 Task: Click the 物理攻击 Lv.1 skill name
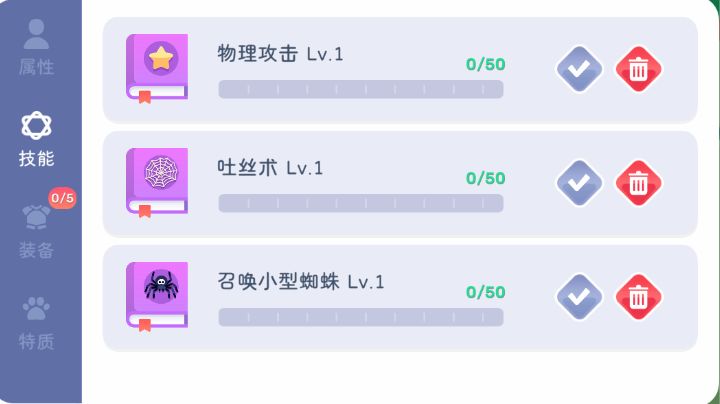click(x=280, y=54)
